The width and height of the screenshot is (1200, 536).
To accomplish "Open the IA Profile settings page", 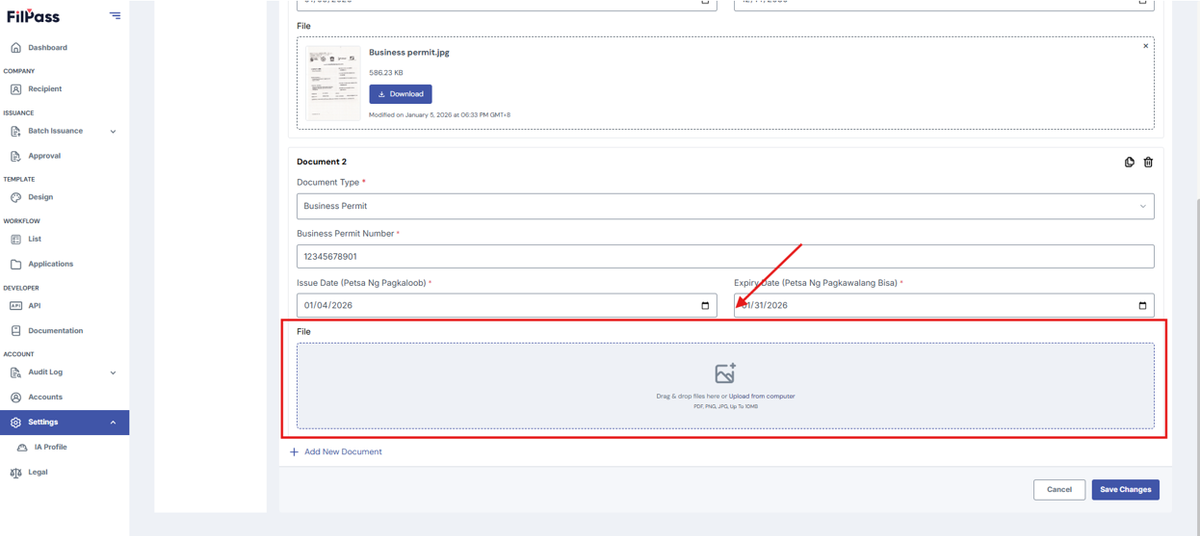I will coord(50,447).
